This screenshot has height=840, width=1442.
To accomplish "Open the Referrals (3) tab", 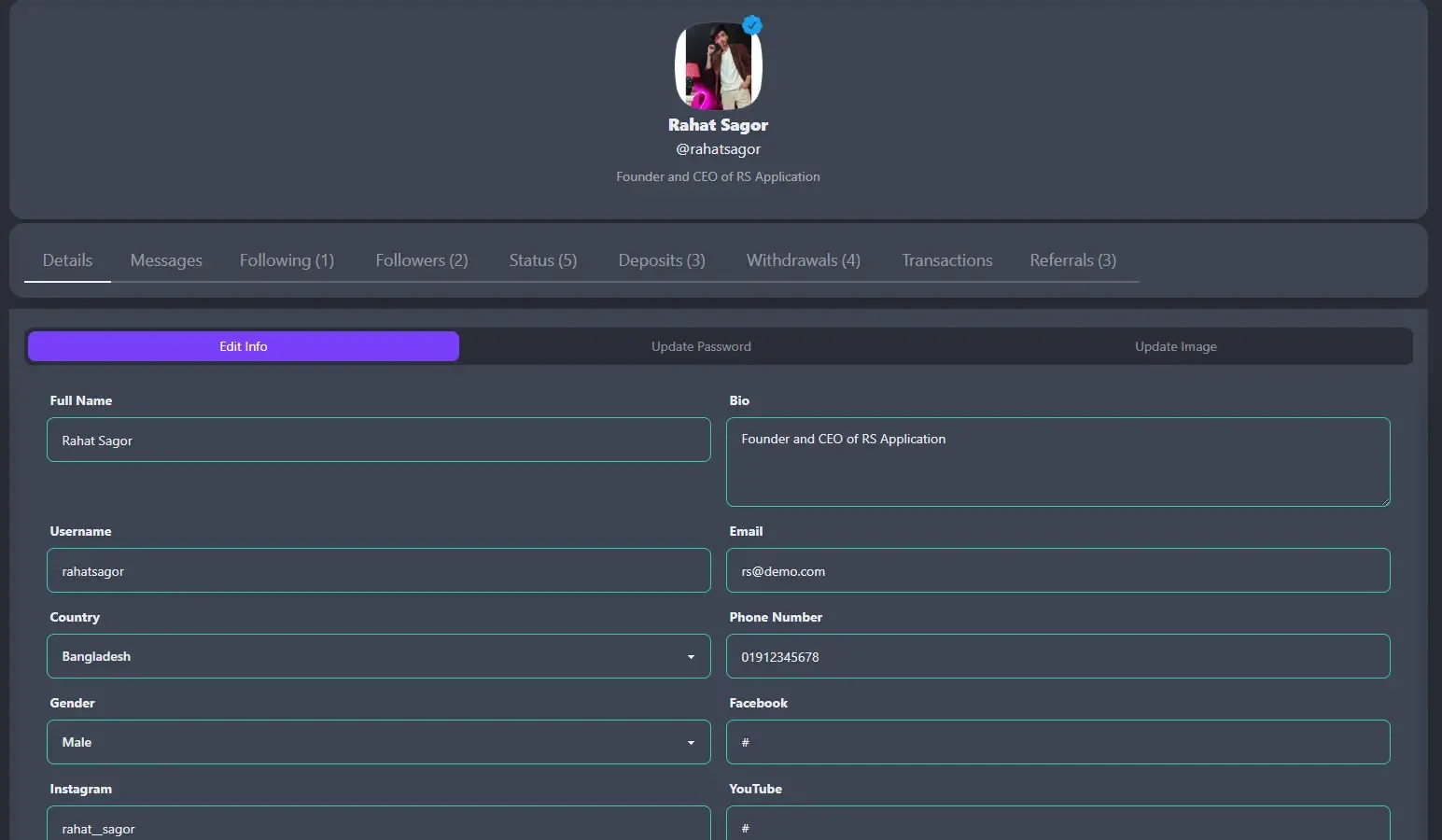I will click(x=1072, y=260).
